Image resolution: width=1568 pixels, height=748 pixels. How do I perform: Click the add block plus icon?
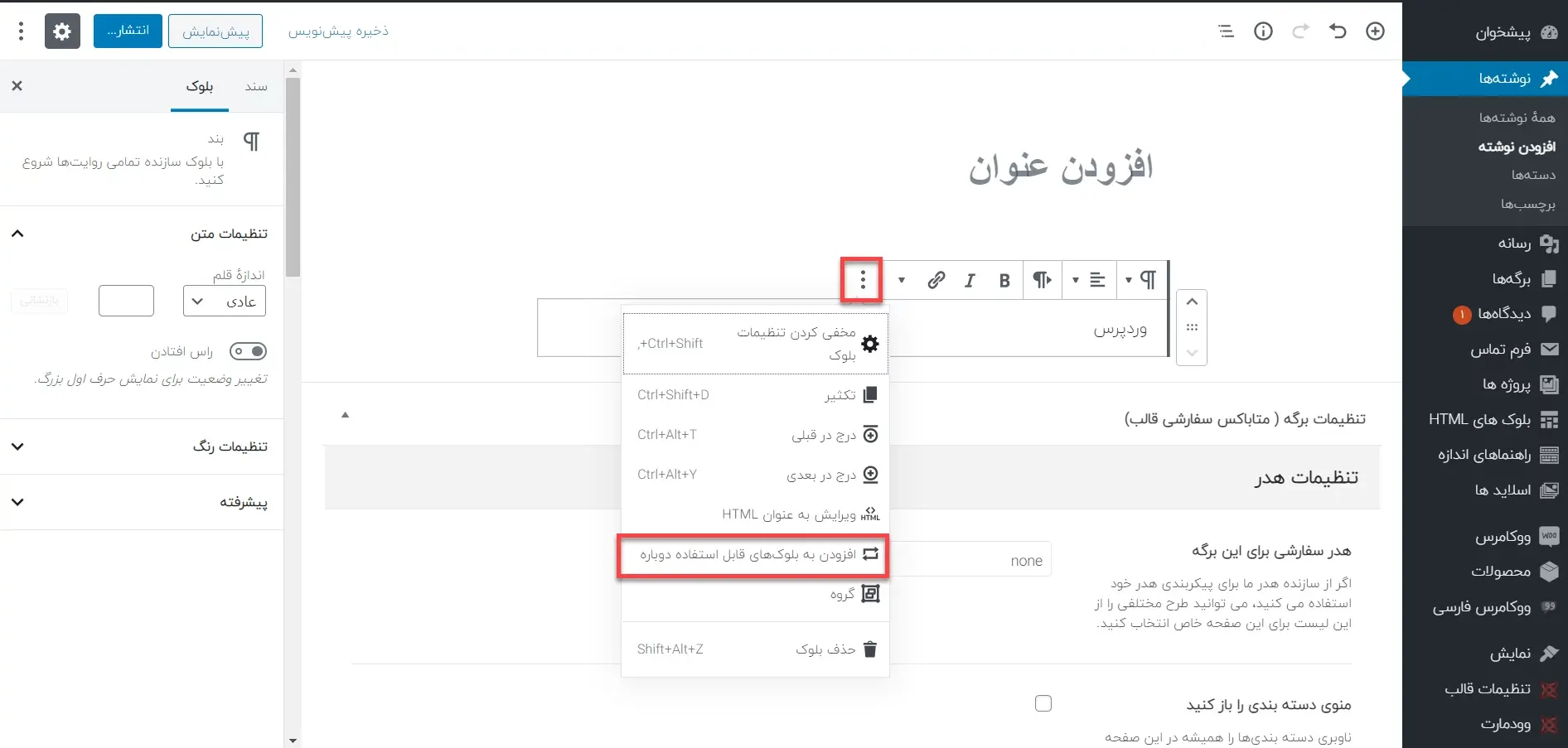(x=1375, y=31)
